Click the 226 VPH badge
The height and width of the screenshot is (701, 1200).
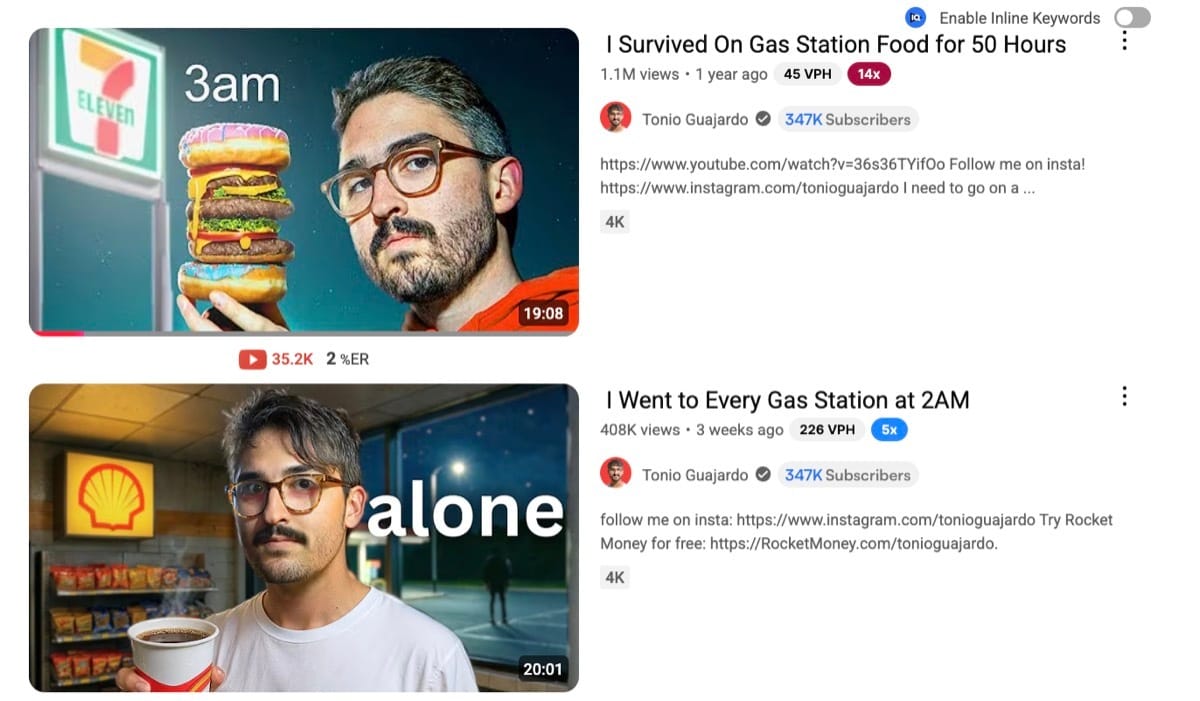point(827,430)
